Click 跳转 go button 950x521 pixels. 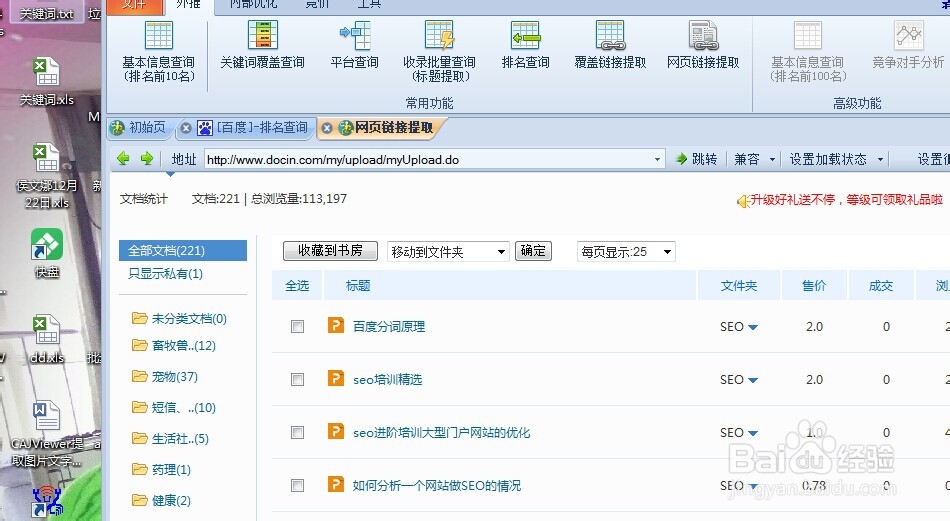click(x=697, y=159)
